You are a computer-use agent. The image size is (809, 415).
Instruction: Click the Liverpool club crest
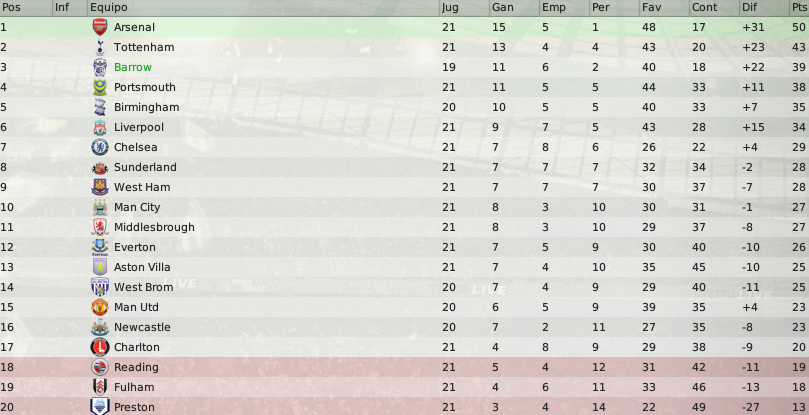(100, 127)
